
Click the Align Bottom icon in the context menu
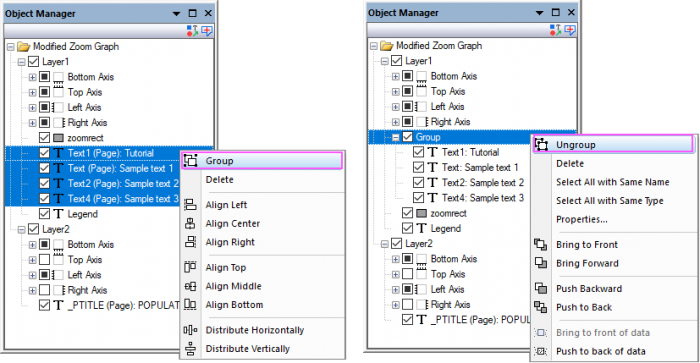190,305
